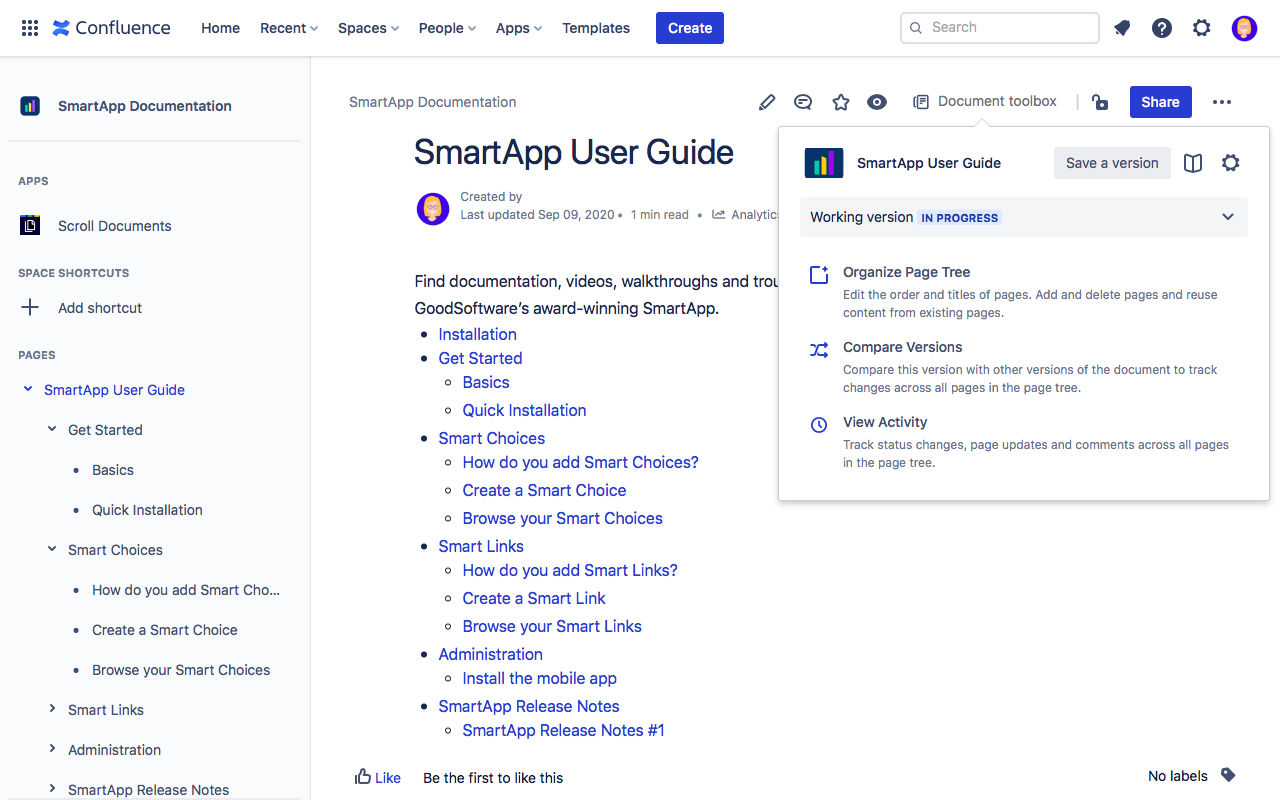Open inline comments via speech bubble icon
The height and width of the screenshot is (800, 1280).
click(803, 102)
